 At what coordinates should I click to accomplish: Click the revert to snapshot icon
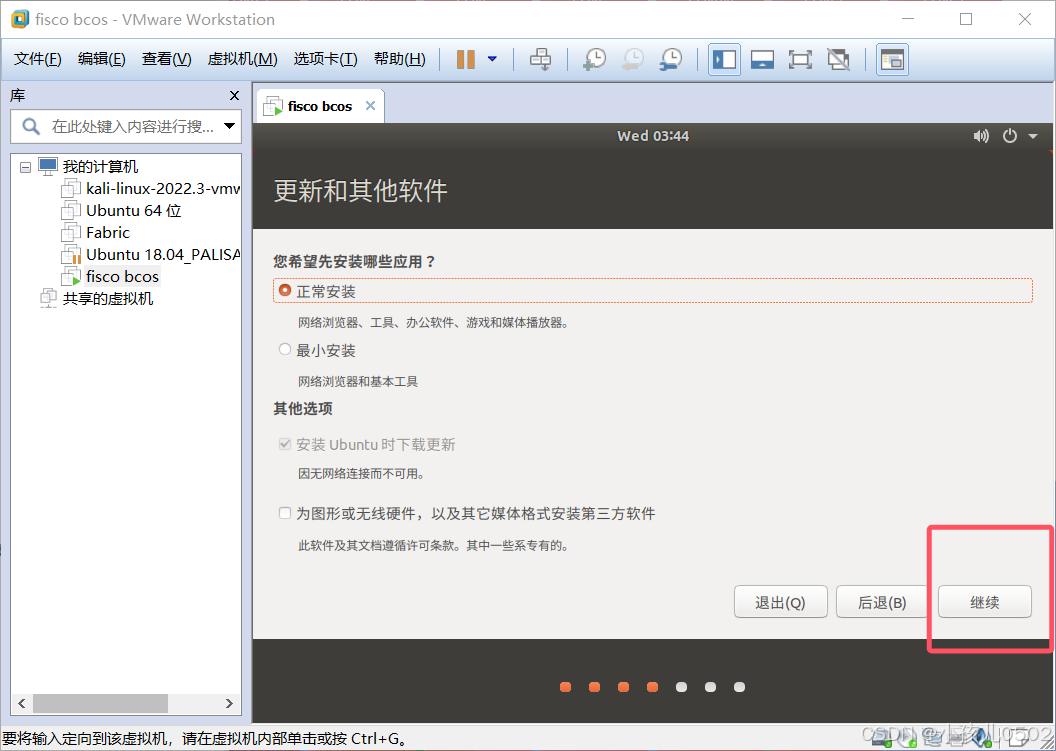pos(632,59)
